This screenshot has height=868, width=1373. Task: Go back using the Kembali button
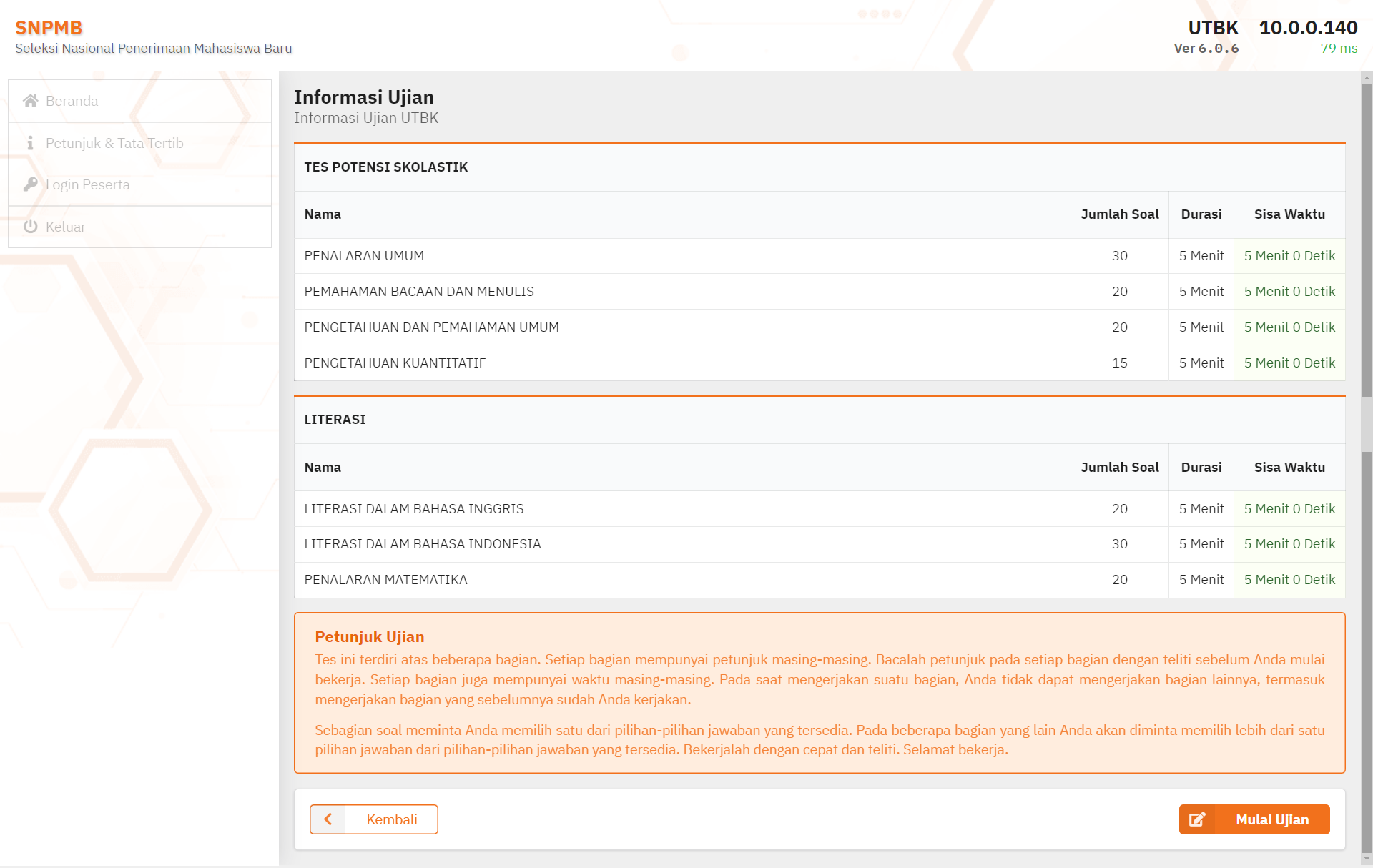click(x=374, y=819)
